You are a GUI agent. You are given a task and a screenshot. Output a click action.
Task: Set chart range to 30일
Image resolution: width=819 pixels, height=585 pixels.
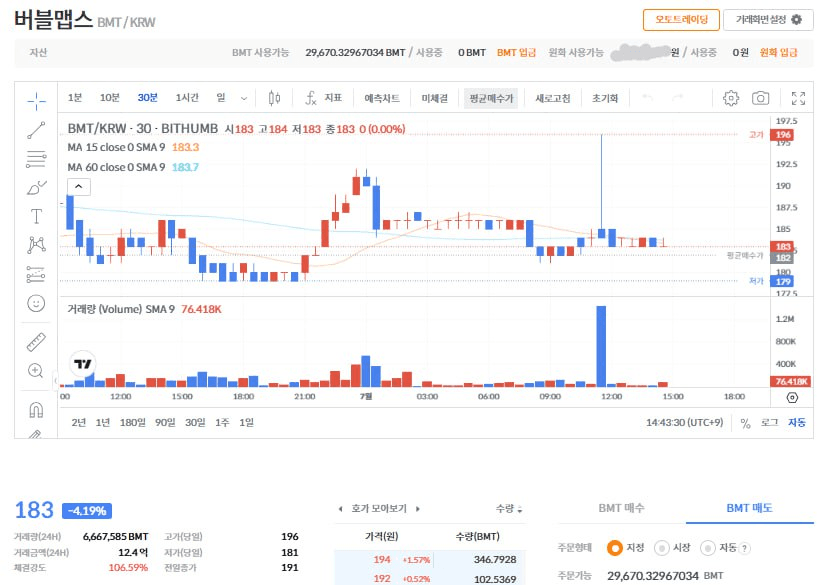coord(195,423)
